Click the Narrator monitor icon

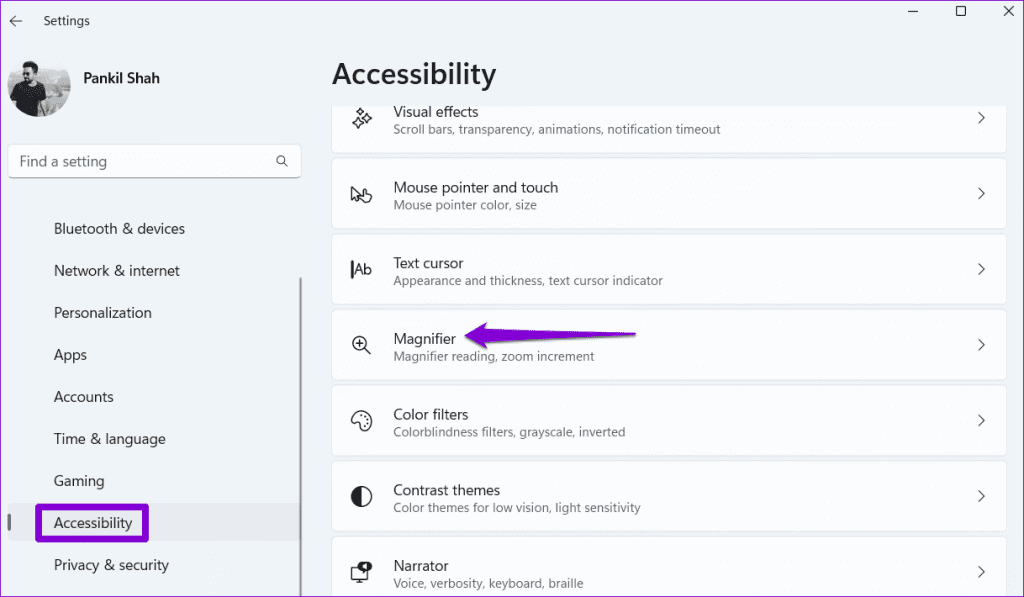(x=361, y=572)
